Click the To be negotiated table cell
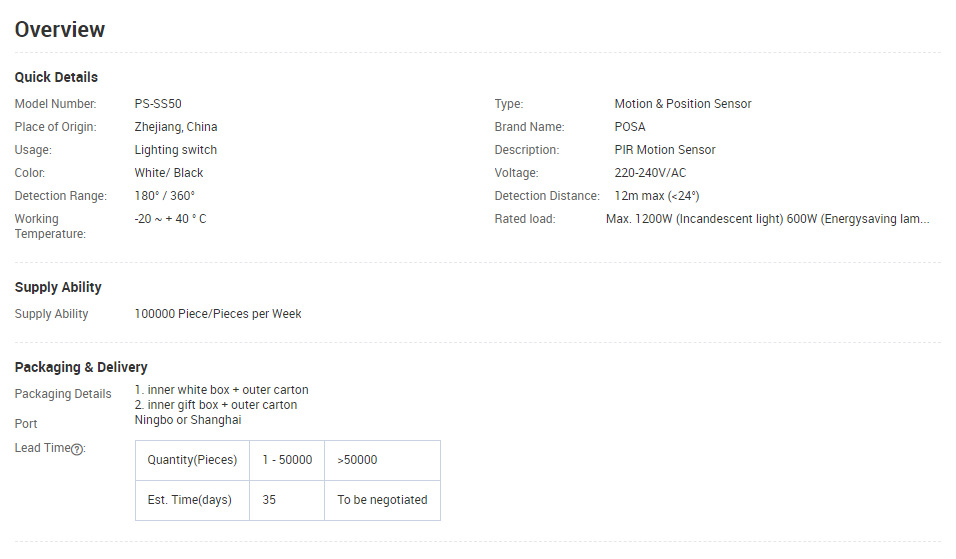 click(x=382, y=500)
